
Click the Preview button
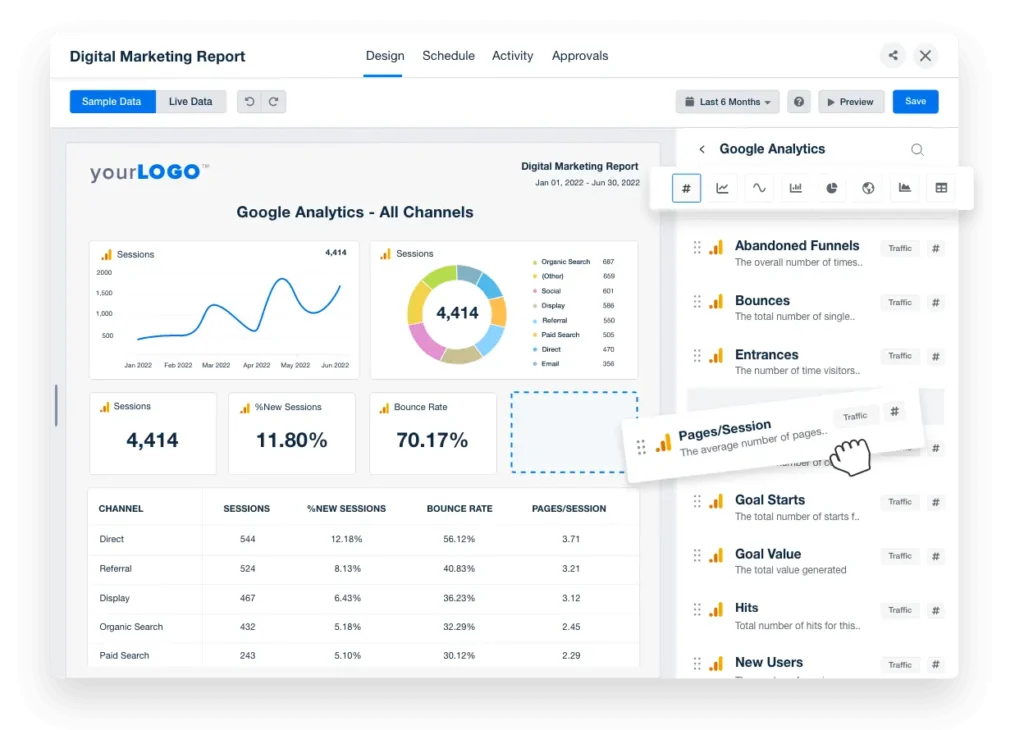(x=848, y=102)
